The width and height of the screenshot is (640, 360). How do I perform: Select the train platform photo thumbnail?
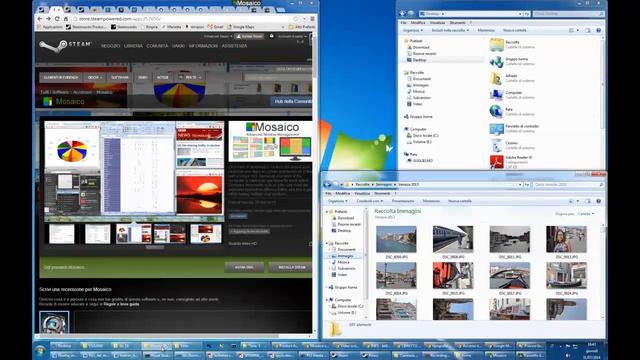tap(453, 240)
